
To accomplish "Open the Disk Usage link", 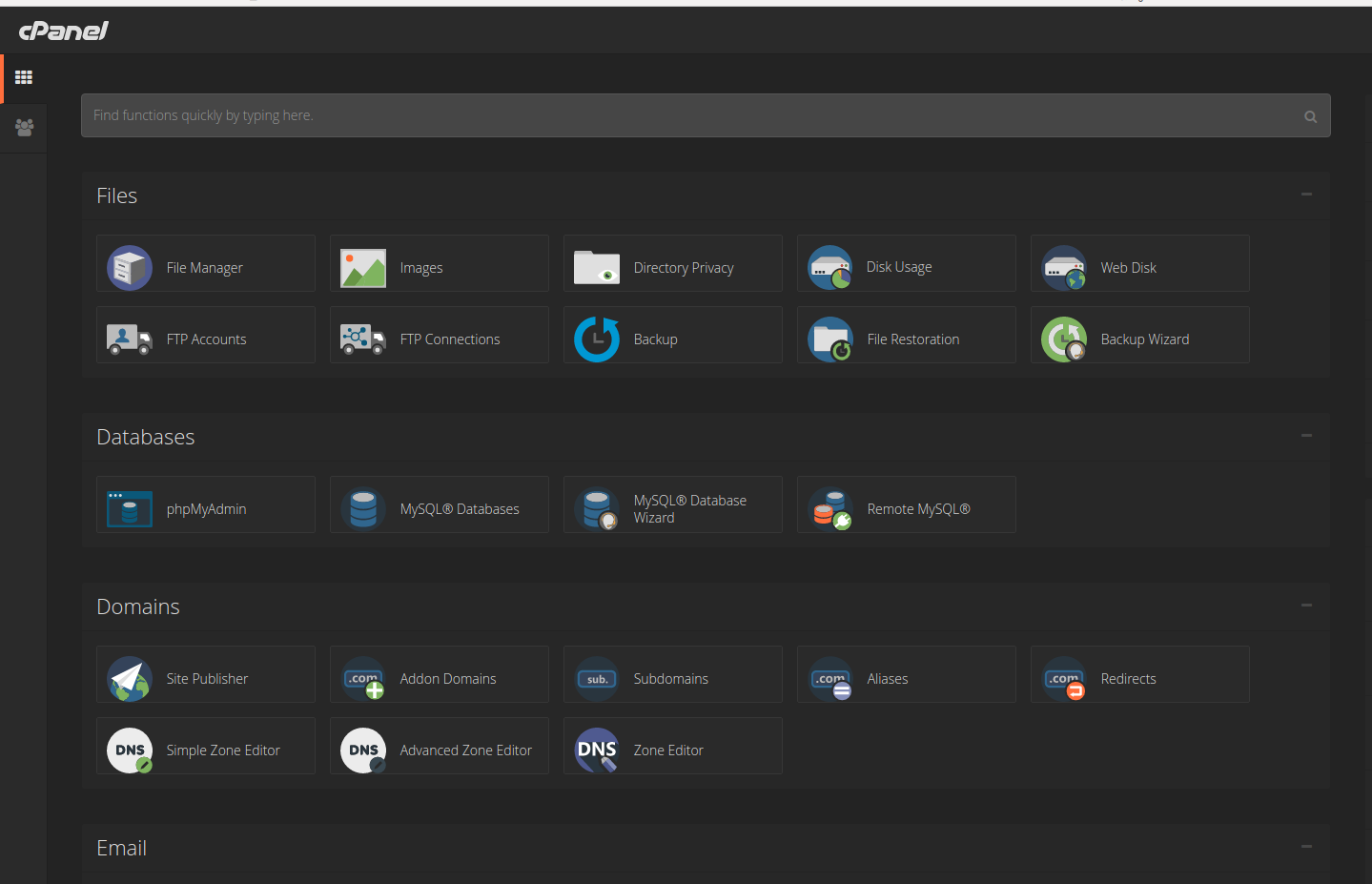I will click(x=899, y=267).
